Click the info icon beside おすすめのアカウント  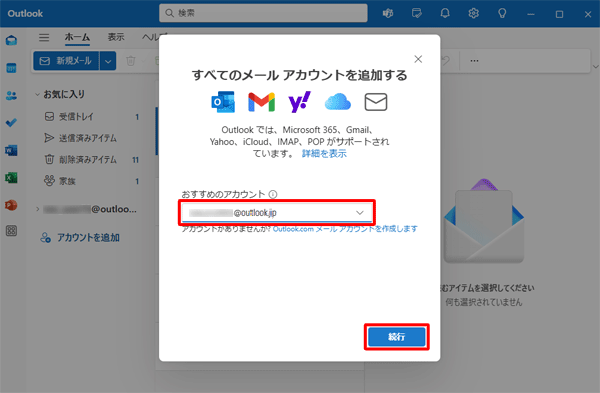(273, 194)
